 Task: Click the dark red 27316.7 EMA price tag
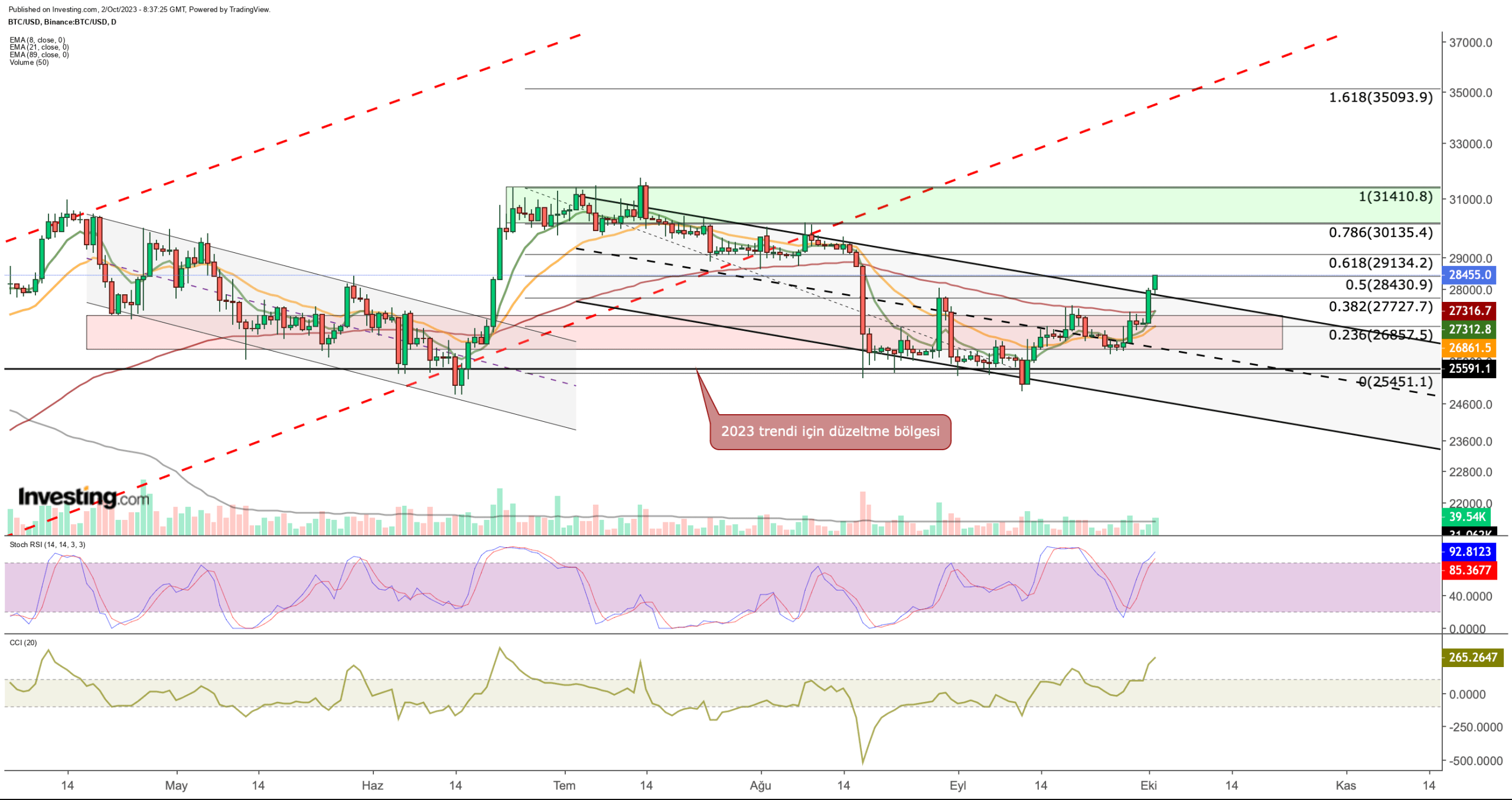[1469, 311]
